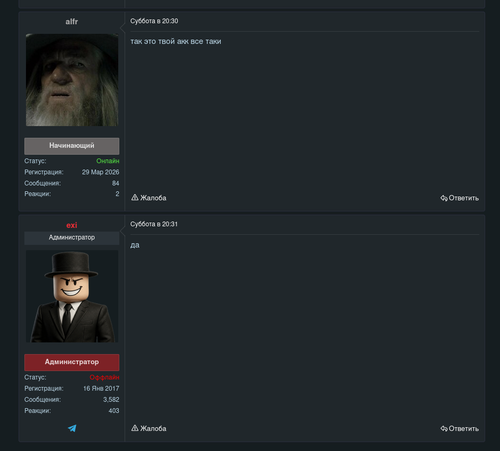Click exi's reactions count 403
This screenshot has height=451, width=500.
coord(114,411)
